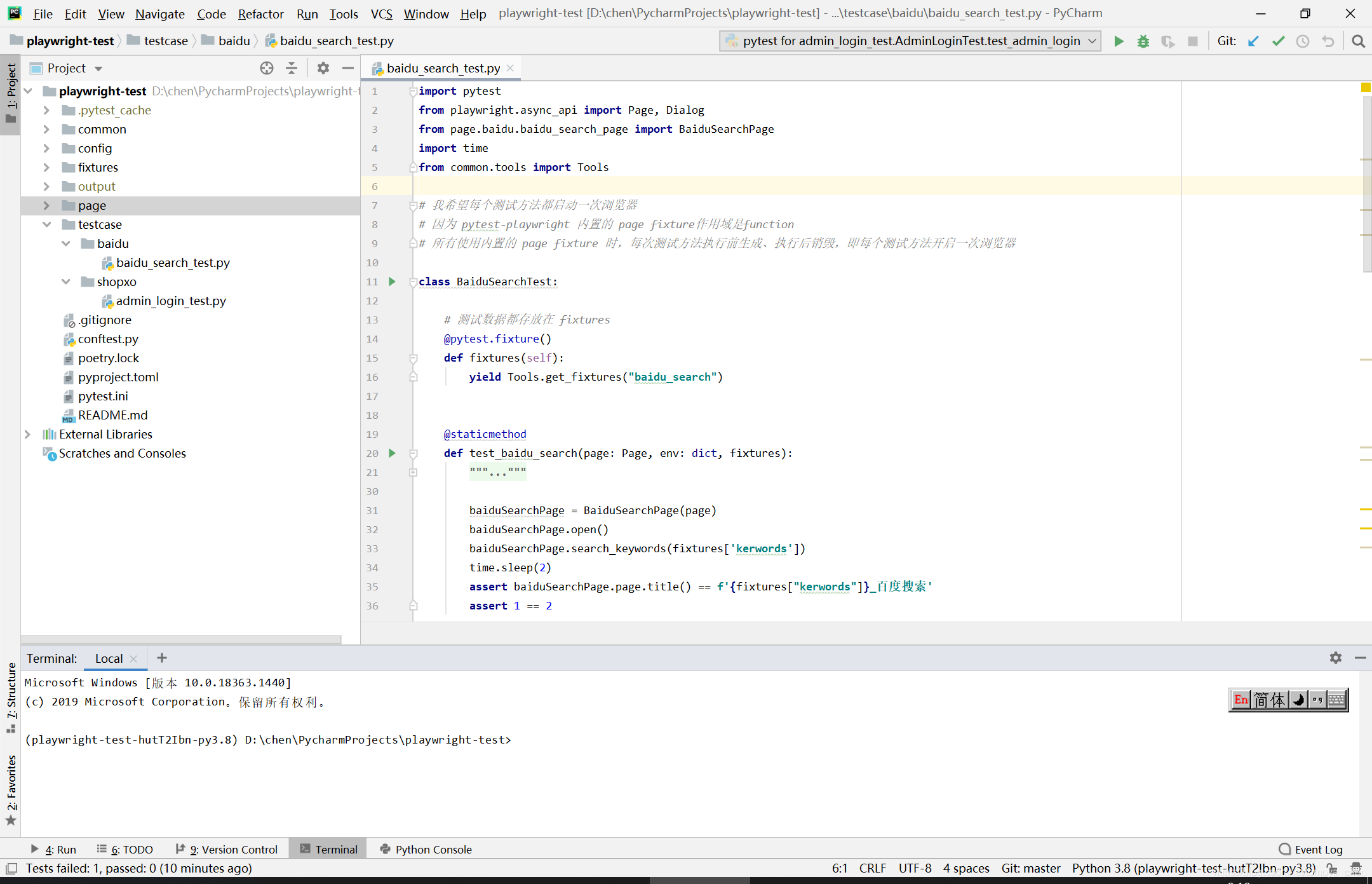The image size is (1372, 884).
Task: Click the Stop test execution icon
Action: [1192, 41]
